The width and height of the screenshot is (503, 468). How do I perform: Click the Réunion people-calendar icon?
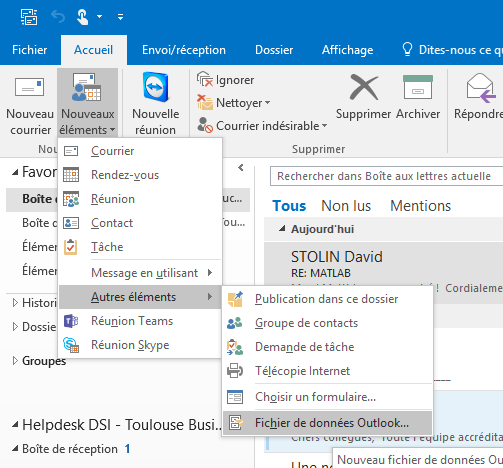[x=71, y=199]
